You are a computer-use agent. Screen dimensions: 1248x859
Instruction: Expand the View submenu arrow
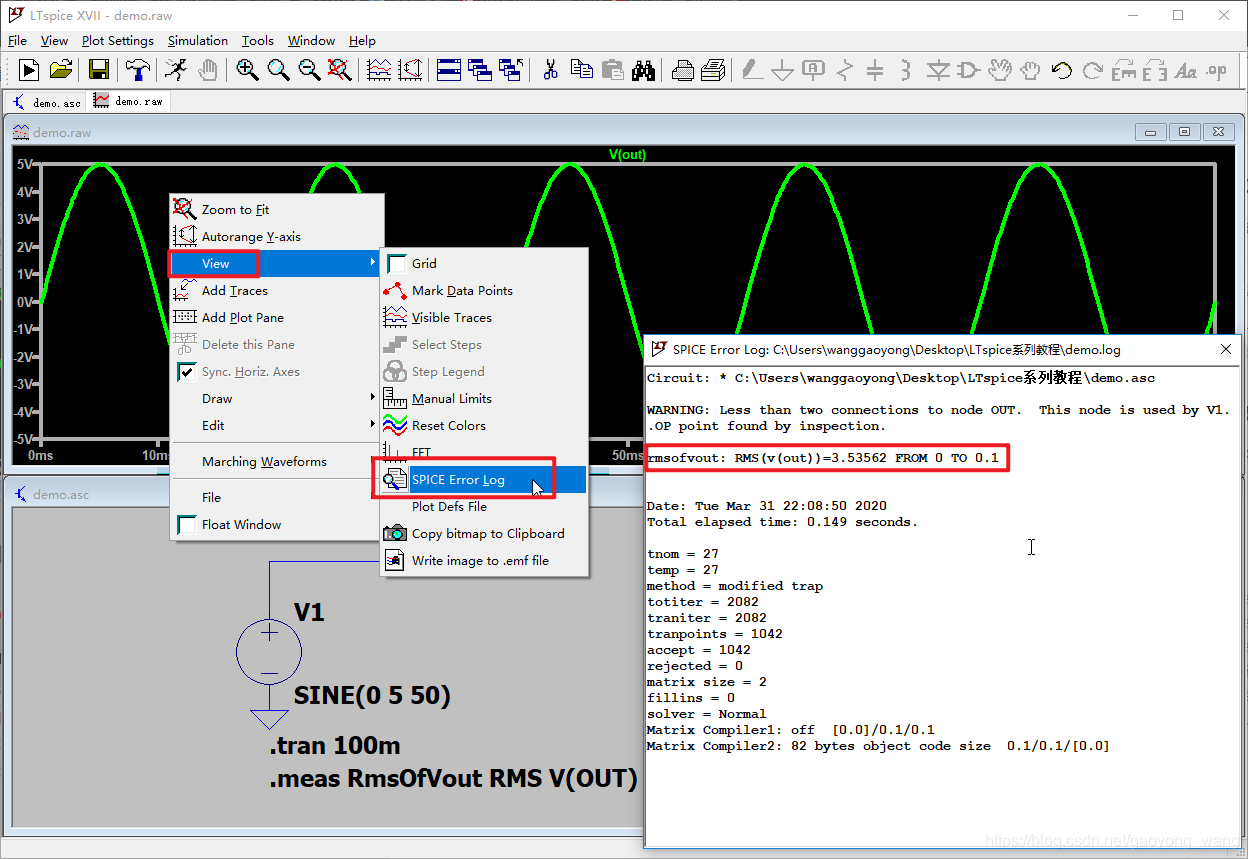click(x=374, y=263)
